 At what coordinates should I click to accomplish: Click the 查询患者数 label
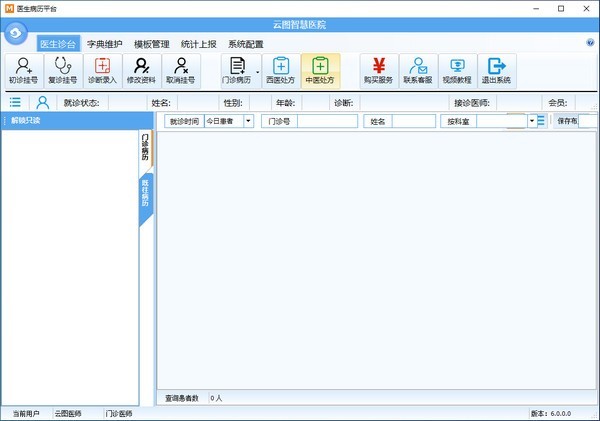182,398
